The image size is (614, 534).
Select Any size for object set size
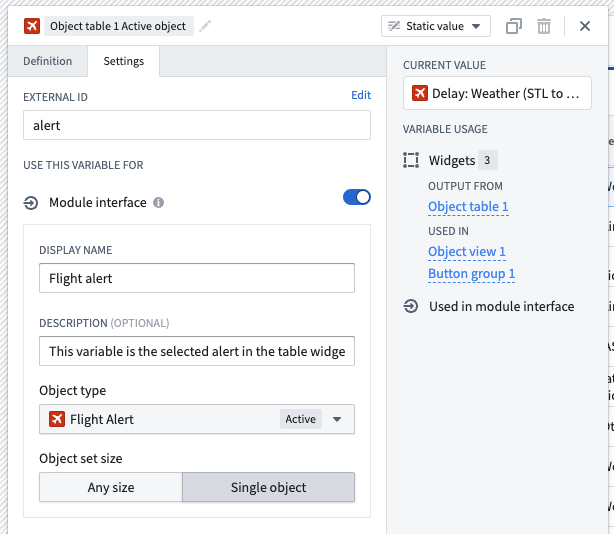point(111,487)
